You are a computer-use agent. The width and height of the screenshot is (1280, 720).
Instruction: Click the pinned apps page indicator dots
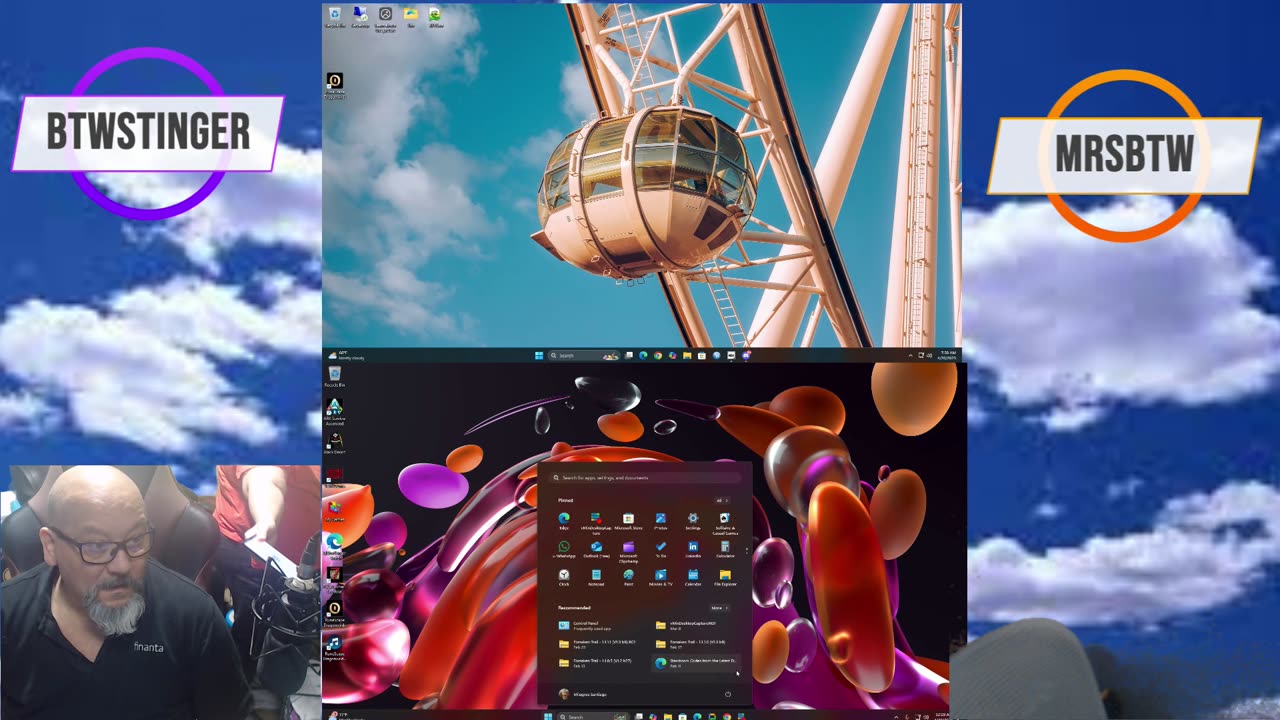pyautogui.click(x=747, y=551)
